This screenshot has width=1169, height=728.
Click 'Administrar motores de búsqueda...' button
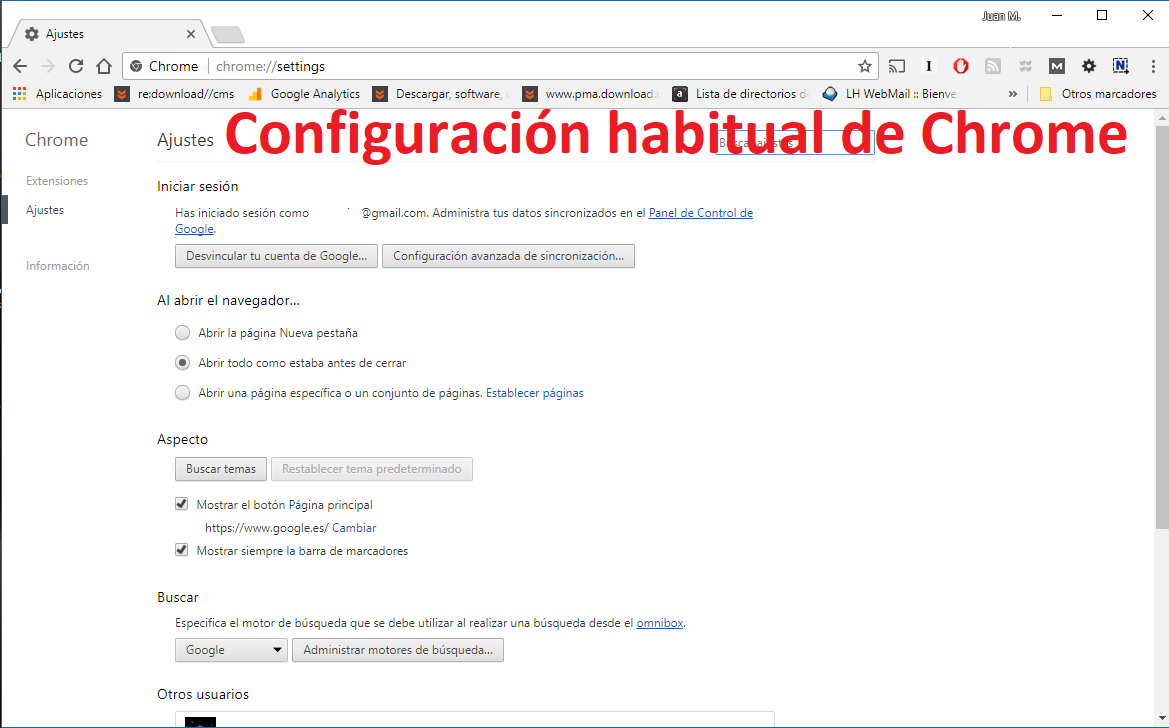pyautogui.click(x=397, y=650)
